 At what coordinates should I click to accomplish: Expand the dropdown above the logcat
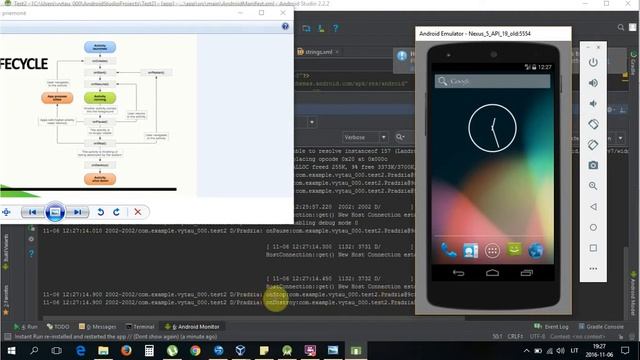(312, 122)
